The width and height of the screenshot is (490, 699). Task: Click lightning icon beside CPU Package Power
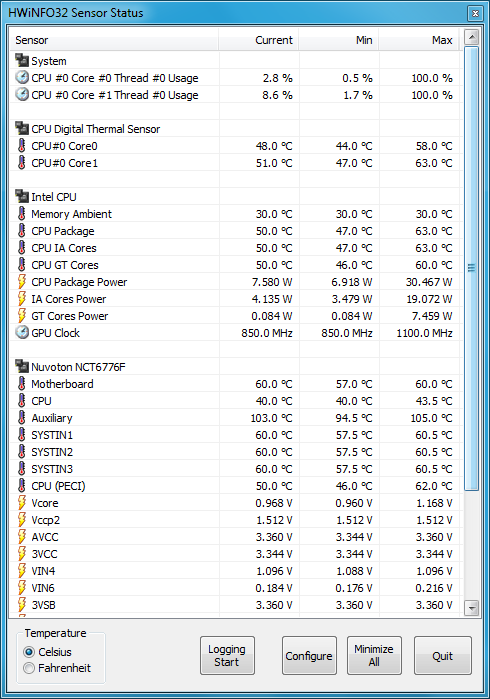coord(21,281)
